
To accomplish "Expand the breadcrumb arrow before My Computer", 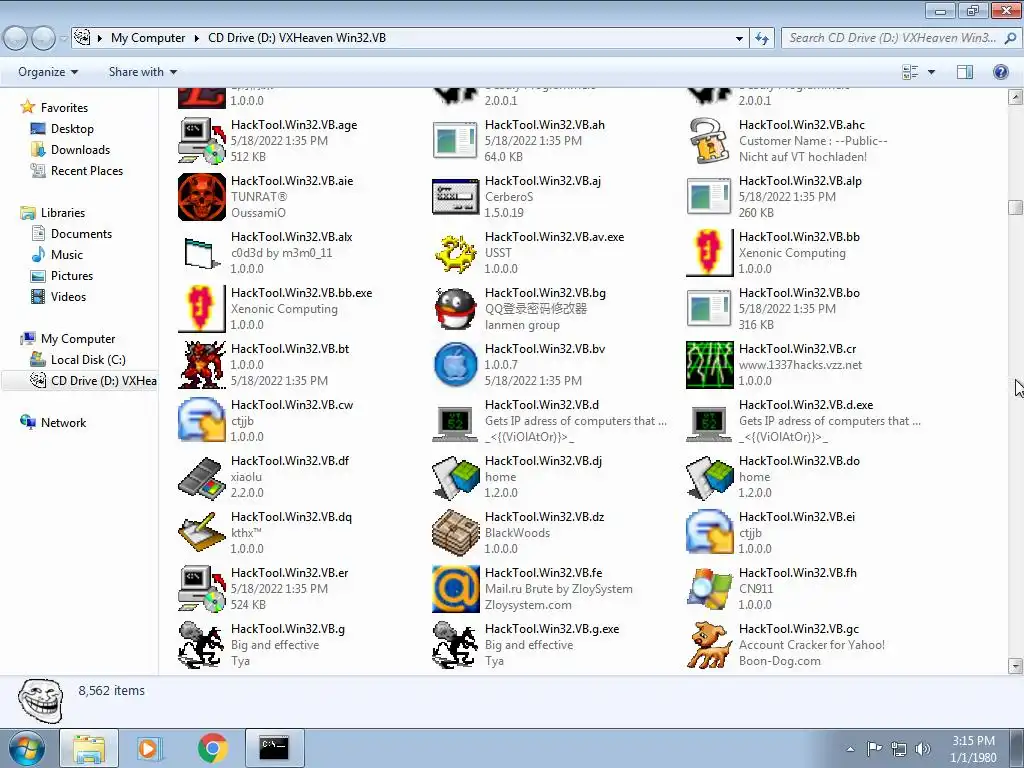I will pos(99,39).
